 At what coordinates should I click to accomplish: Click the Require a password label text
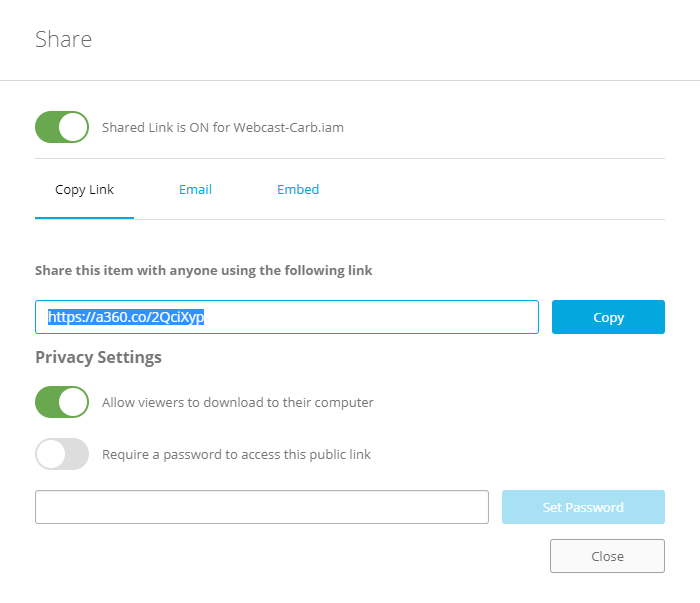(x=236, y=454)
